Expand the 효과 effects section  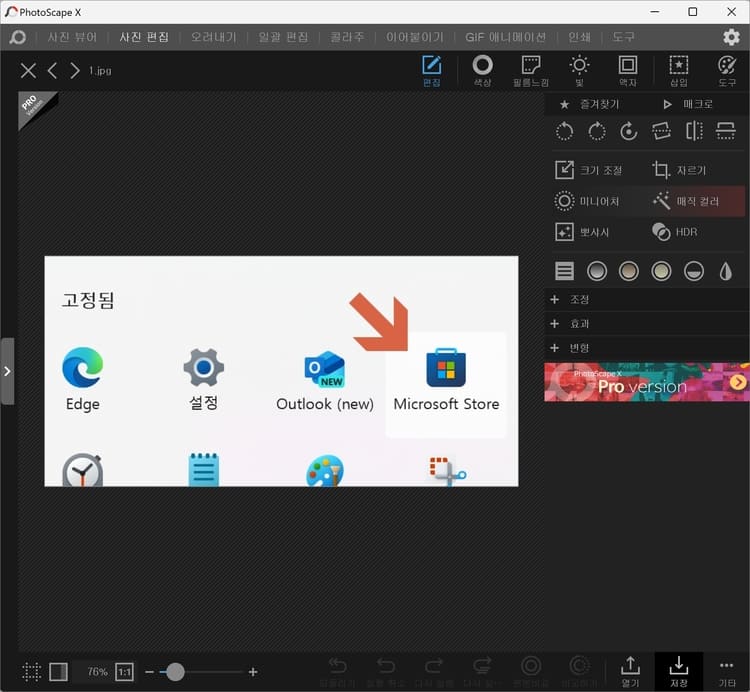click(647, 324)
